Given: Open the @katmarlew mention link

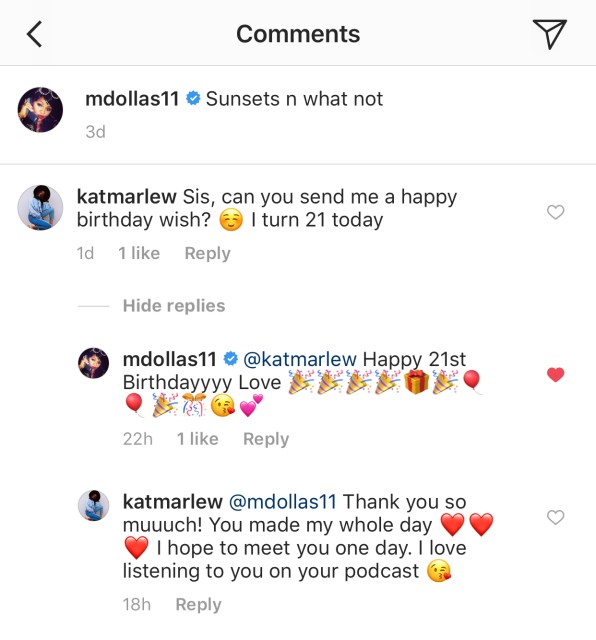Looking at the screenshot, I should (x=300, y=360).
